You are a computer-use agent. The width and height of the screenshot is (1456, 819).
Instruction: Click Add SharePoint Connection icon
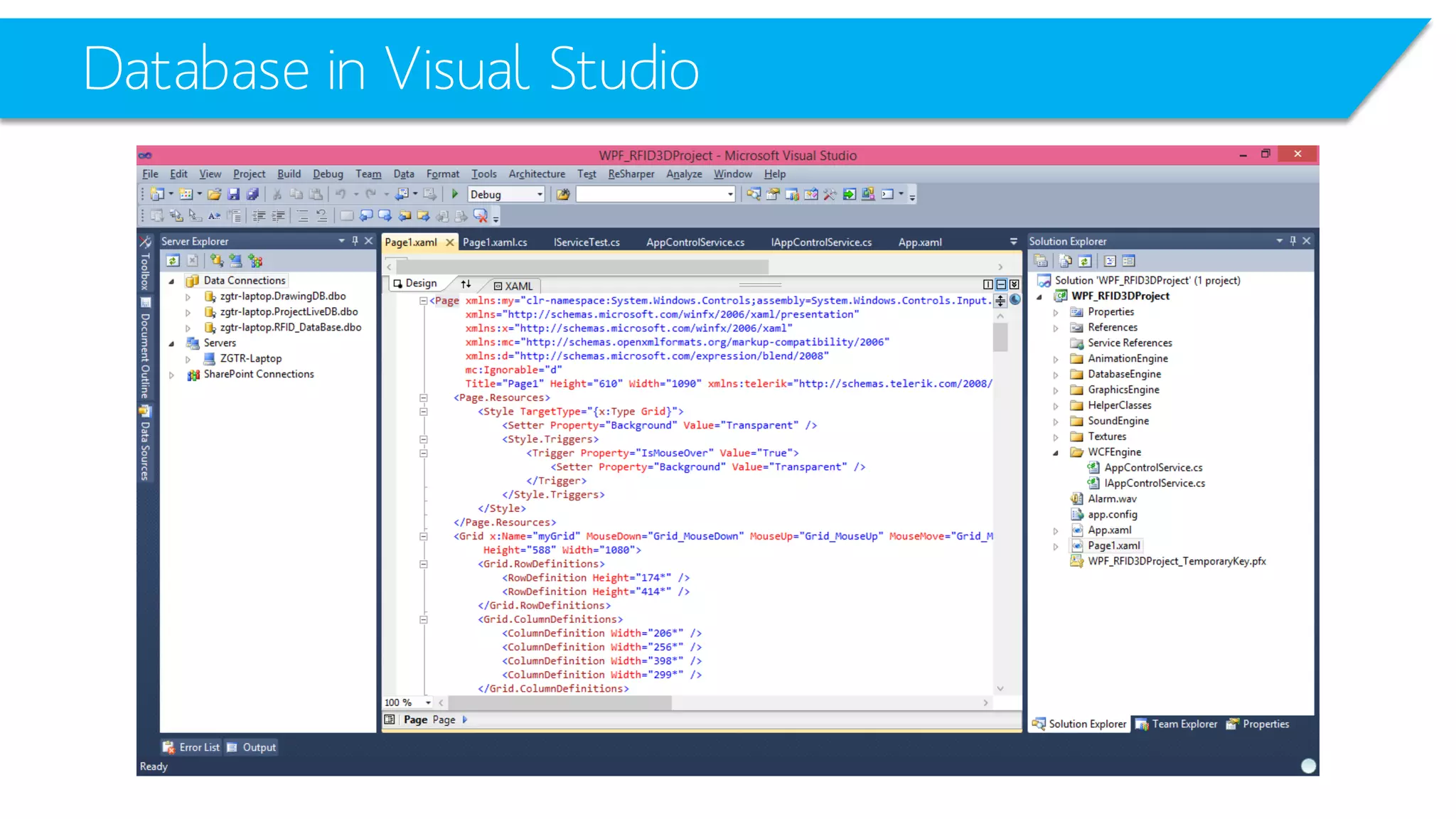[256, 261]
